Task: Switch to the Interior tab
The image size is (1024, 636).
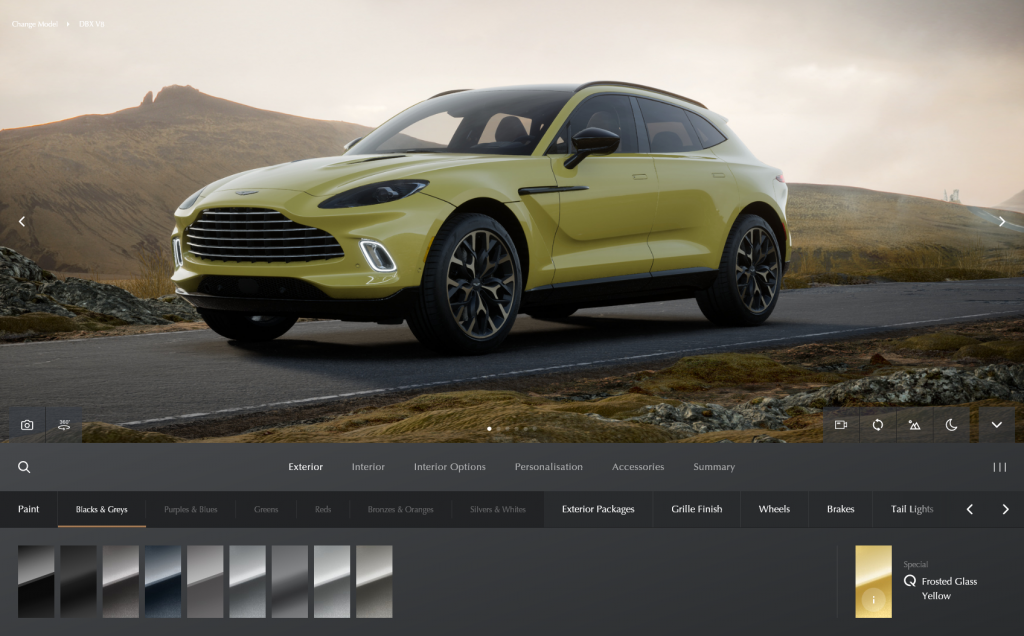Action: pyautogui.click(x=368, y=466)
